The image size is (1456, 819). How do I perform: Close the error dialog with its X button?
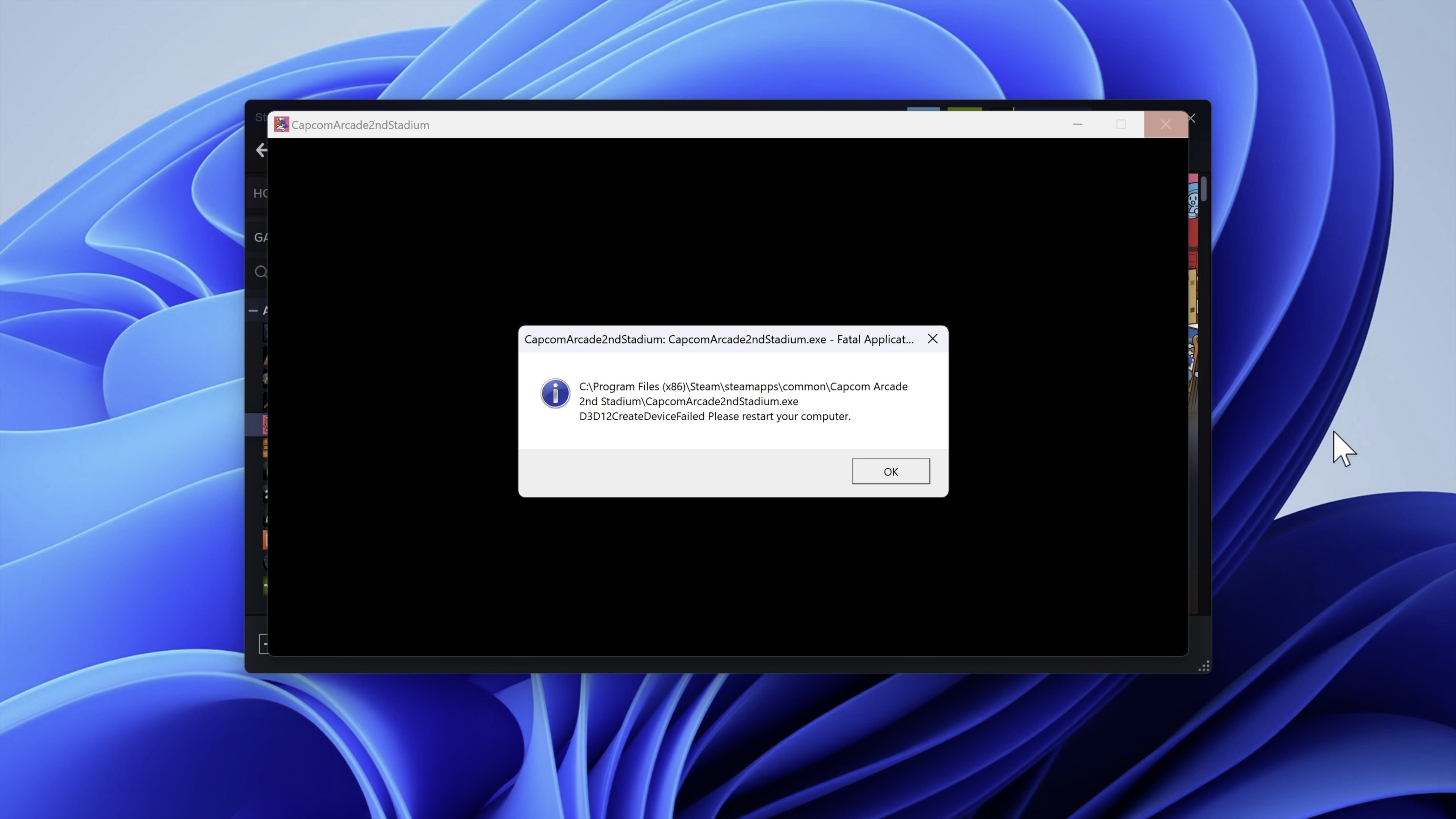pos(933,339)
